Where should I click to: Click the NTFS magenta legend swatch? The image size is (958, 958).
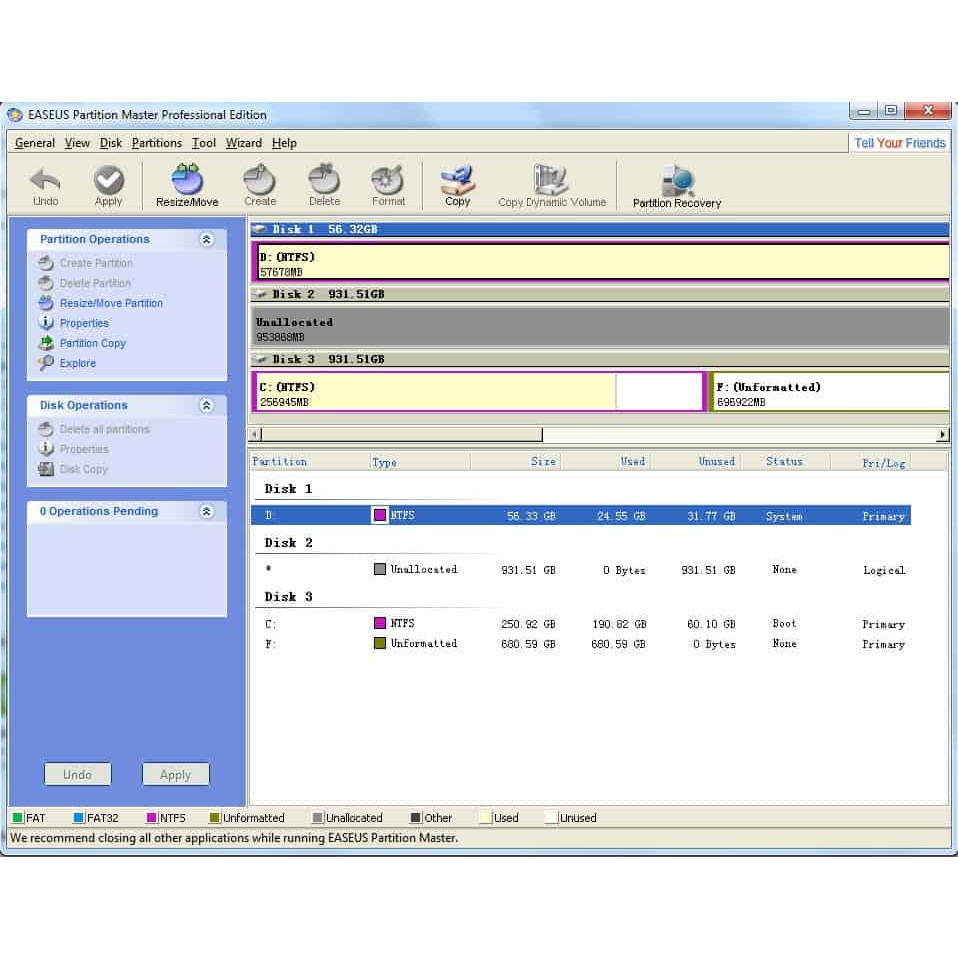153,818
